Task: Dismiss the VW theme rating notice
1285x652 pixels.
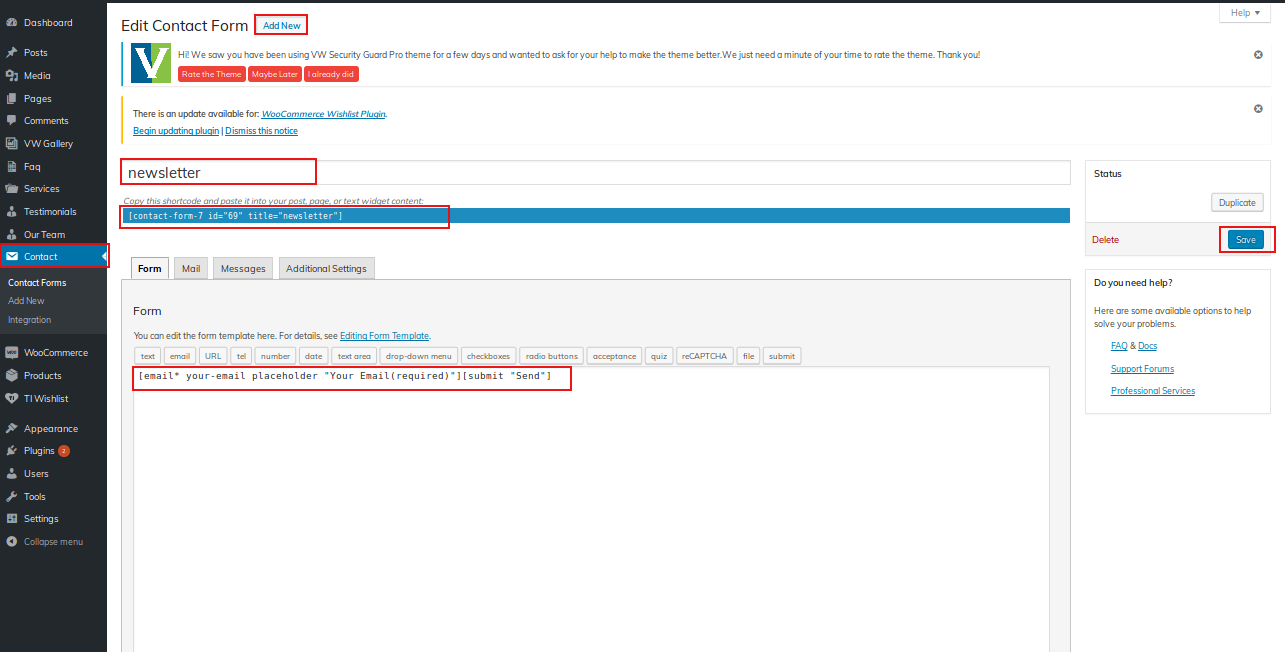Action: point(1258,54)
